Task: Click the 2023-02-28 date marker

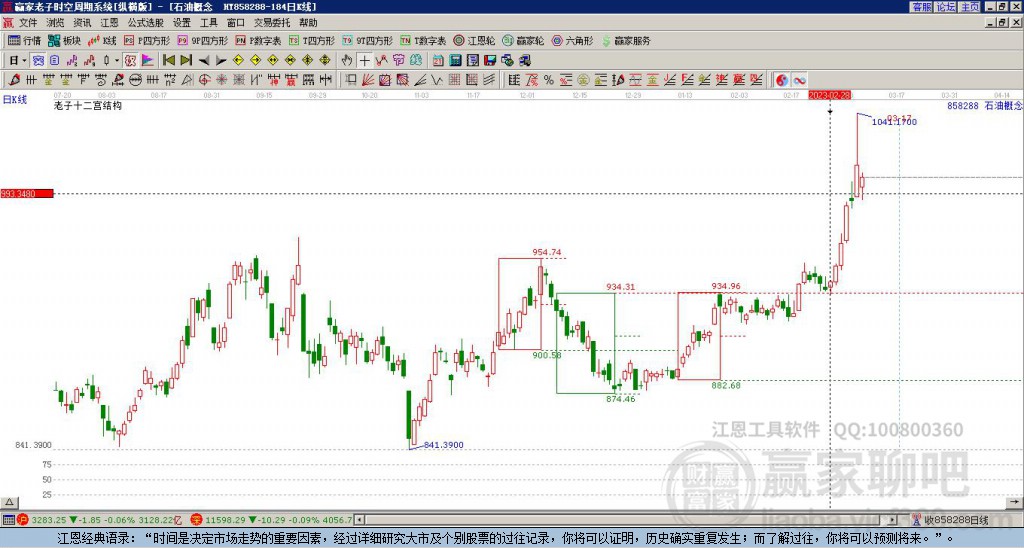Action: tap(830, 95)
